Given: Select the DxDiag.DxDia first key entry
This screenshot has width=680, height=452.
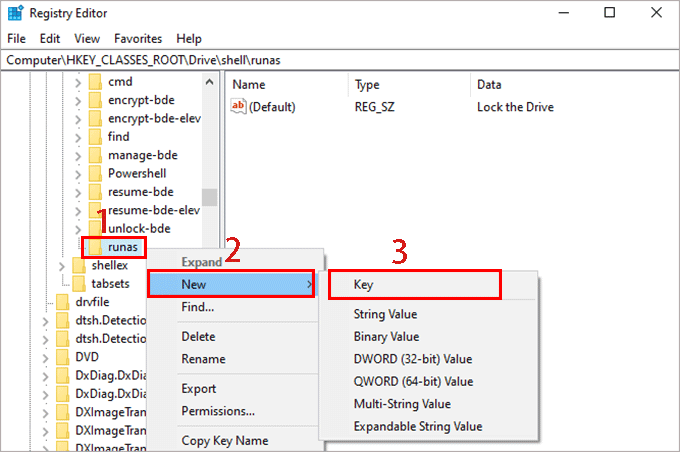Looking at the screenshot, I should [x=110, y=375].
